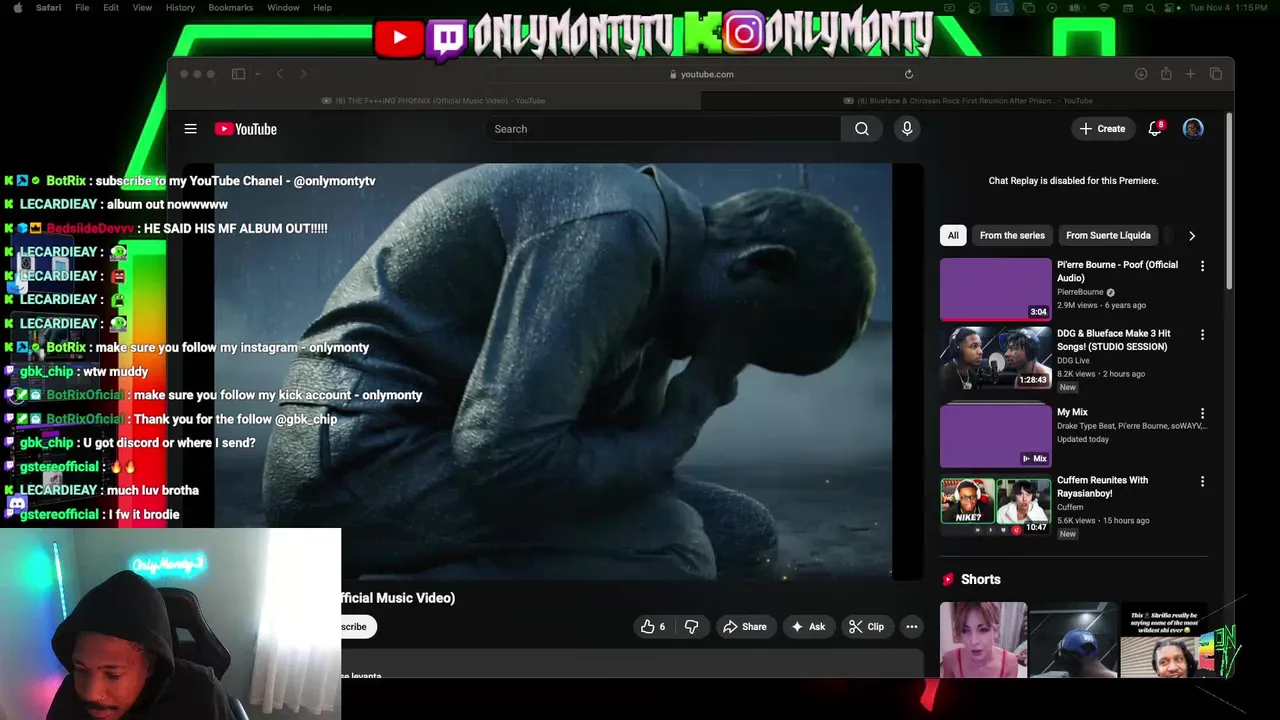Expand next filter chips arrow
The height and width of the screenshot is (720, 1280).
(1191, 236)
